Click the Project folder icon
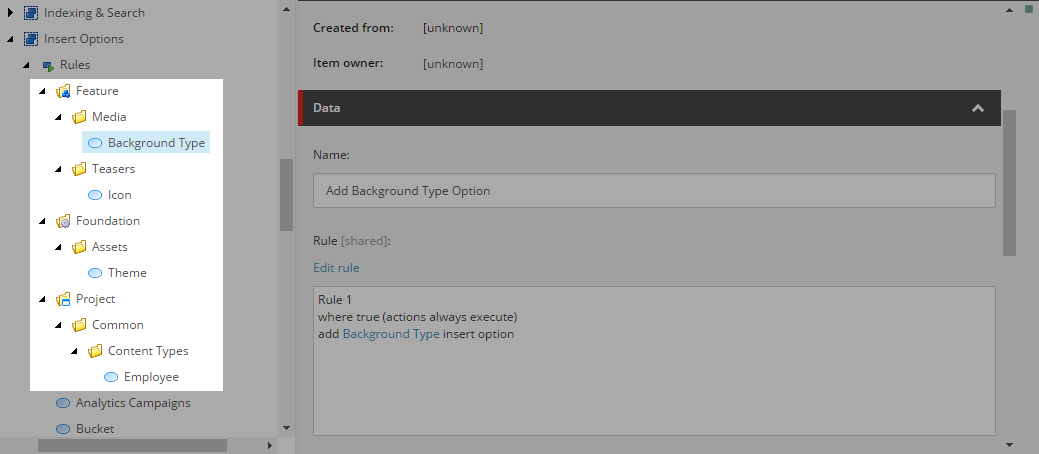1039x454 pixels. coord(63,299)
